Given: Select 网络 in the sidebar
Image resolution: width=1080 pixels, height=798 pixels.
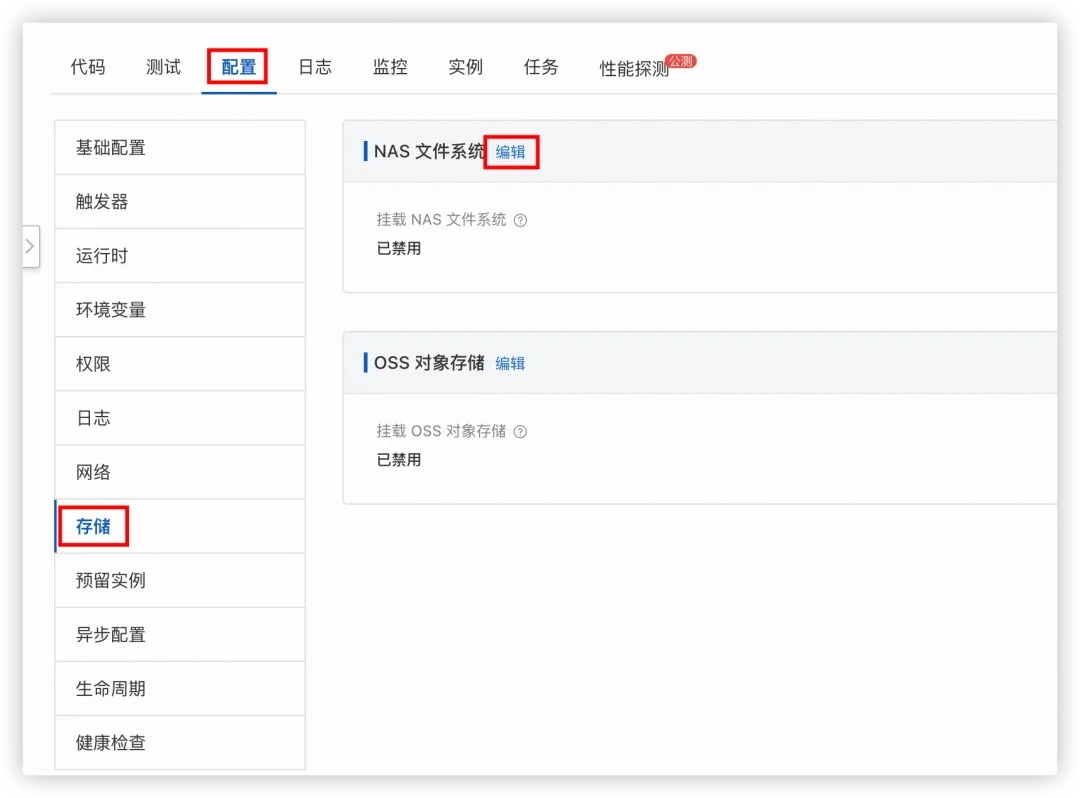Looking at the screenshot, I should [180, 472].
